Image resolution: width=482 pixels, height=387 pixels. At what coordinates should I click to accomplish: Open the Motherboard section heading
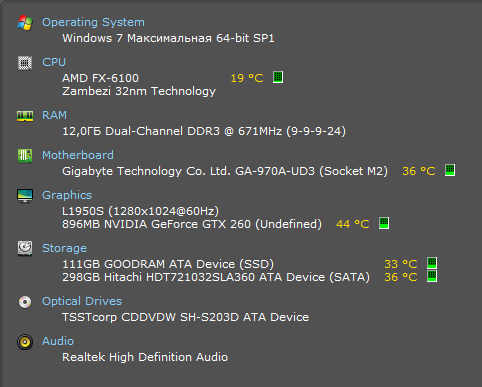point(78,155)
